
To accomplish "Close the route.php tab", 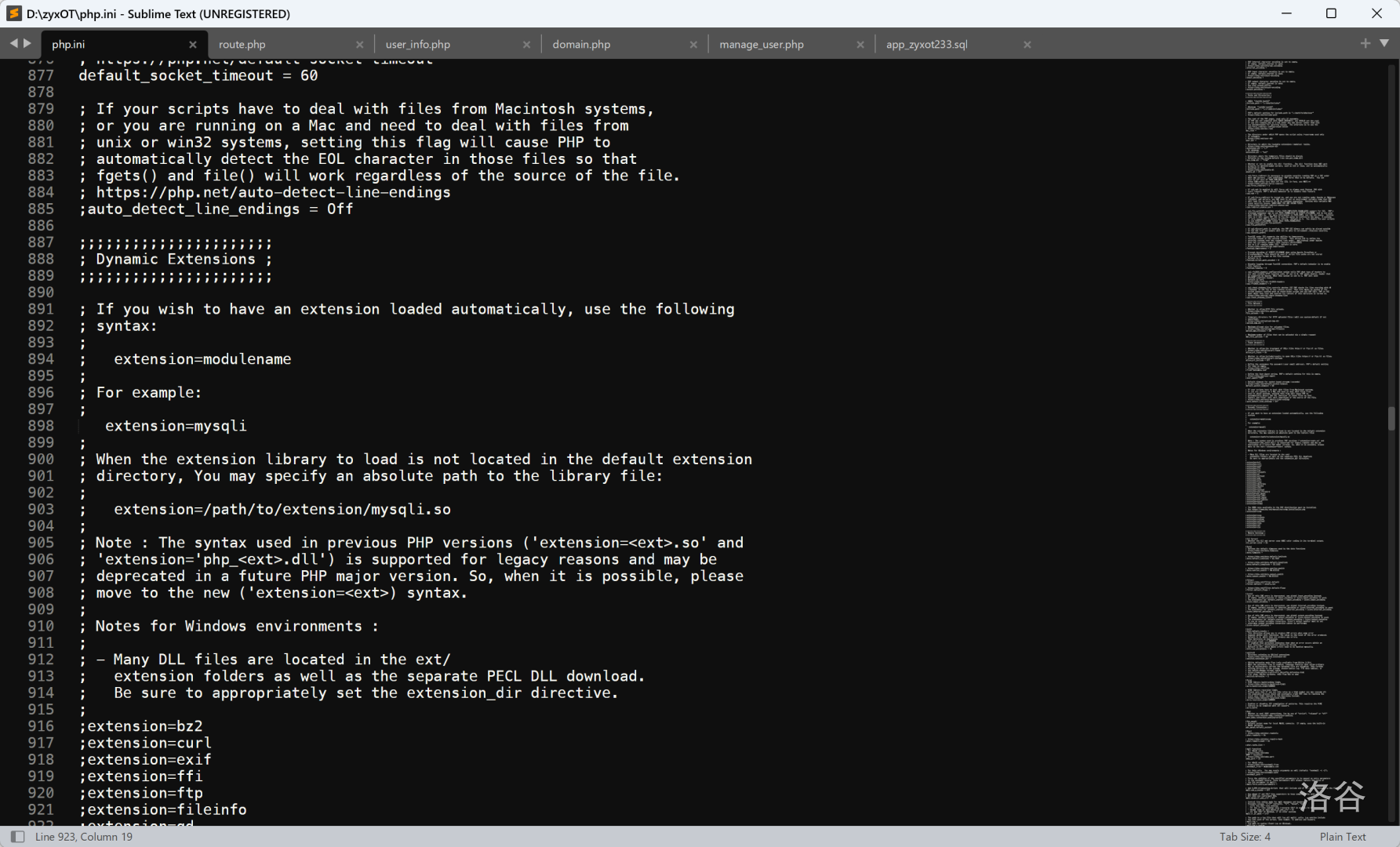I will coord(360,45).
